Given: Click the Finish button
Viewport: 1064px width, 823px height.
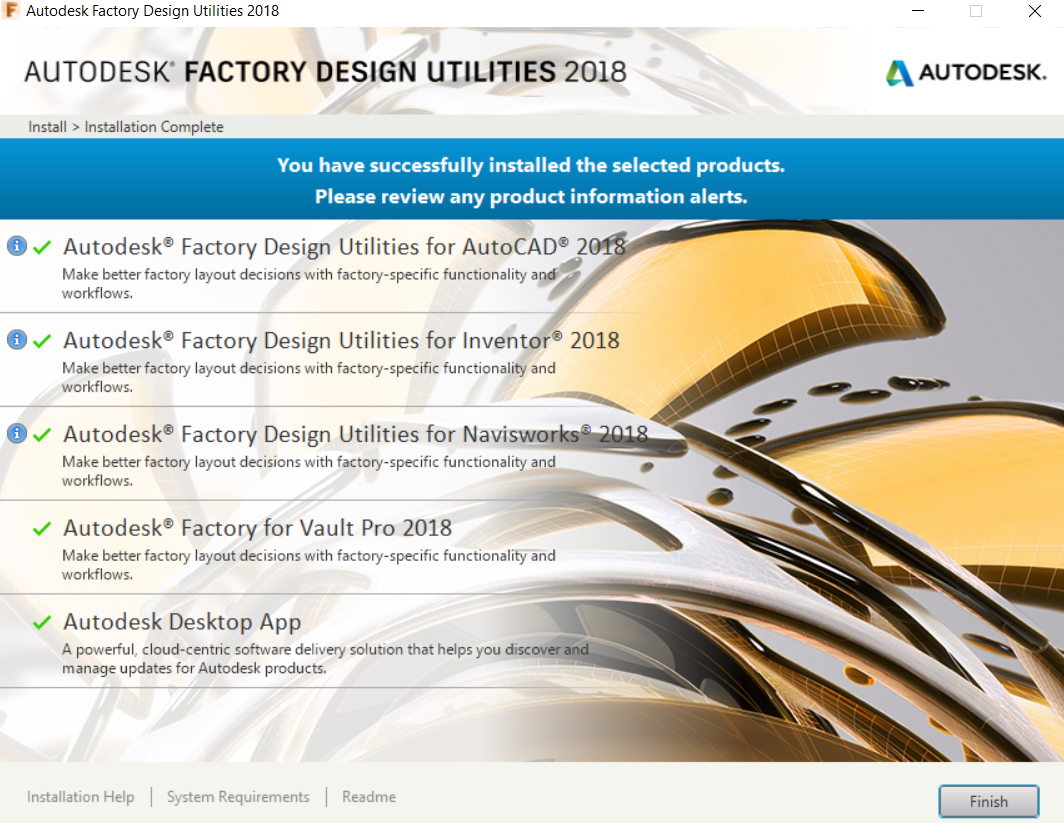Looking at the screenshot, I should click(x=989, y=801).
